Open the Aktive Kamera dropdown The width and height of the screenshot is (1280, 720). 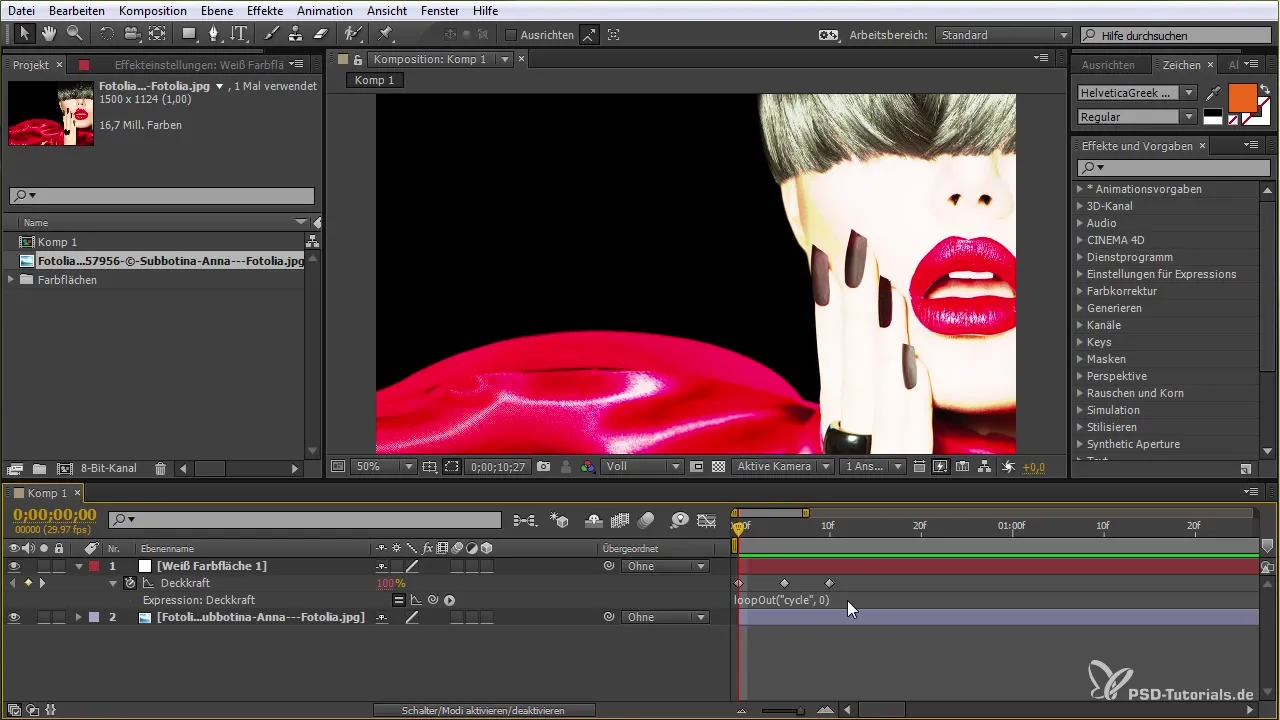(x=783, y=466)
